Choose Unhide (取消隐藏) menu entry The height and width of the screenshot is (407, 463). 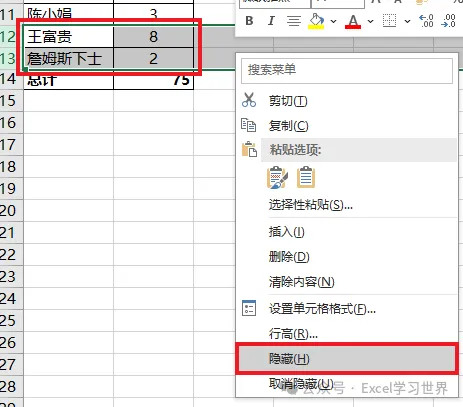347,384
